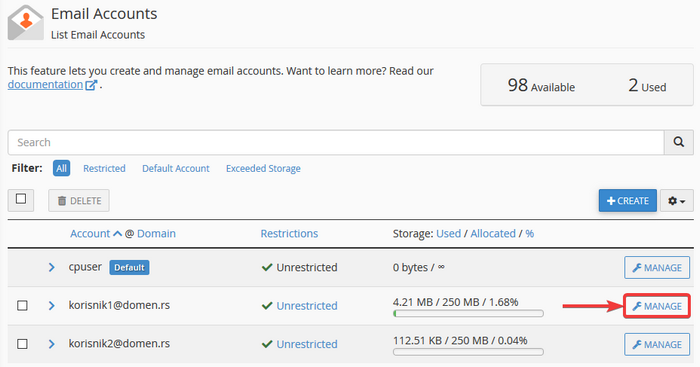This screenshot has width=700, height=367.
Task: Expand the cpuser account row
Action: pyautogui.click(x=51, y=267)
